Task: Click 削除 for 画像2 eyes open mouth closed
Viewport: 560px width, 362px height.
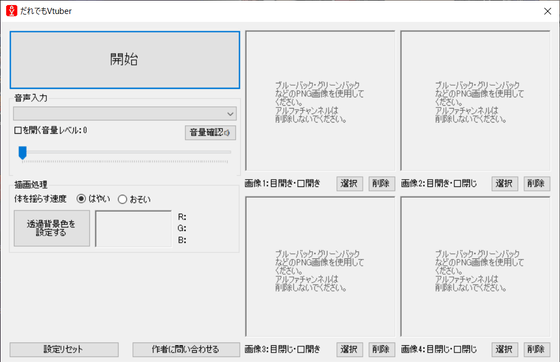Action: click(536, 183)
